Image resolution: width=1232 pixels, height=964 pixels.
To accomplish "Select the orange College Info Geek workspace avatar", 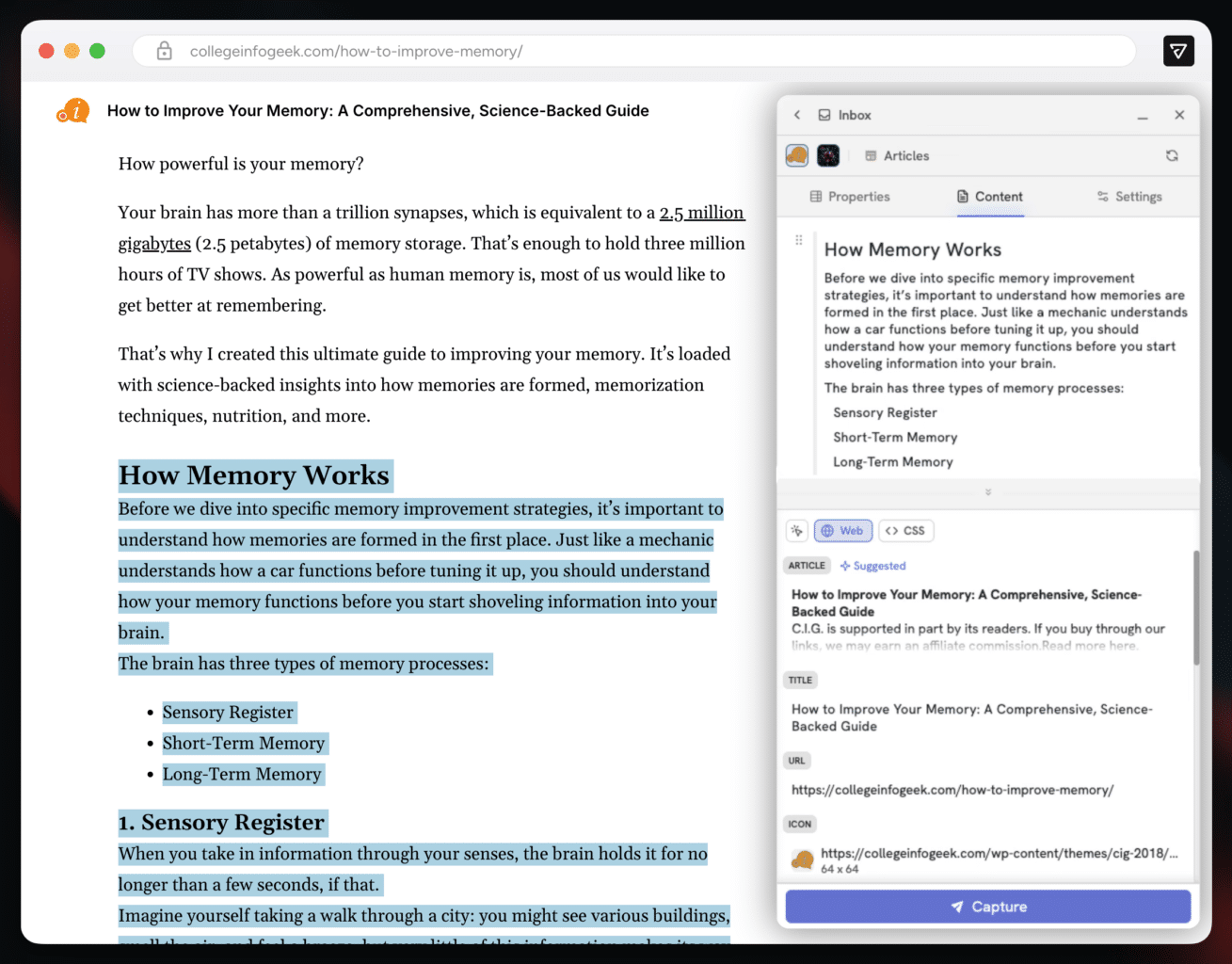I will (x=797, y=155).
